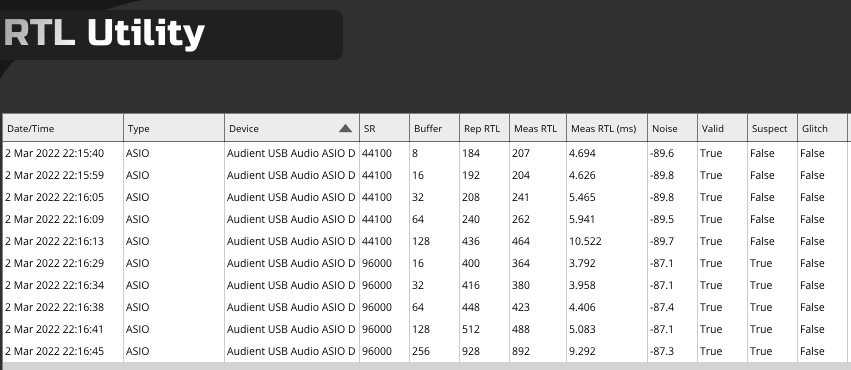This screenshot has width=851, height=370.
Task: Click the Device column sort arrow
Action: click(345, 129)
